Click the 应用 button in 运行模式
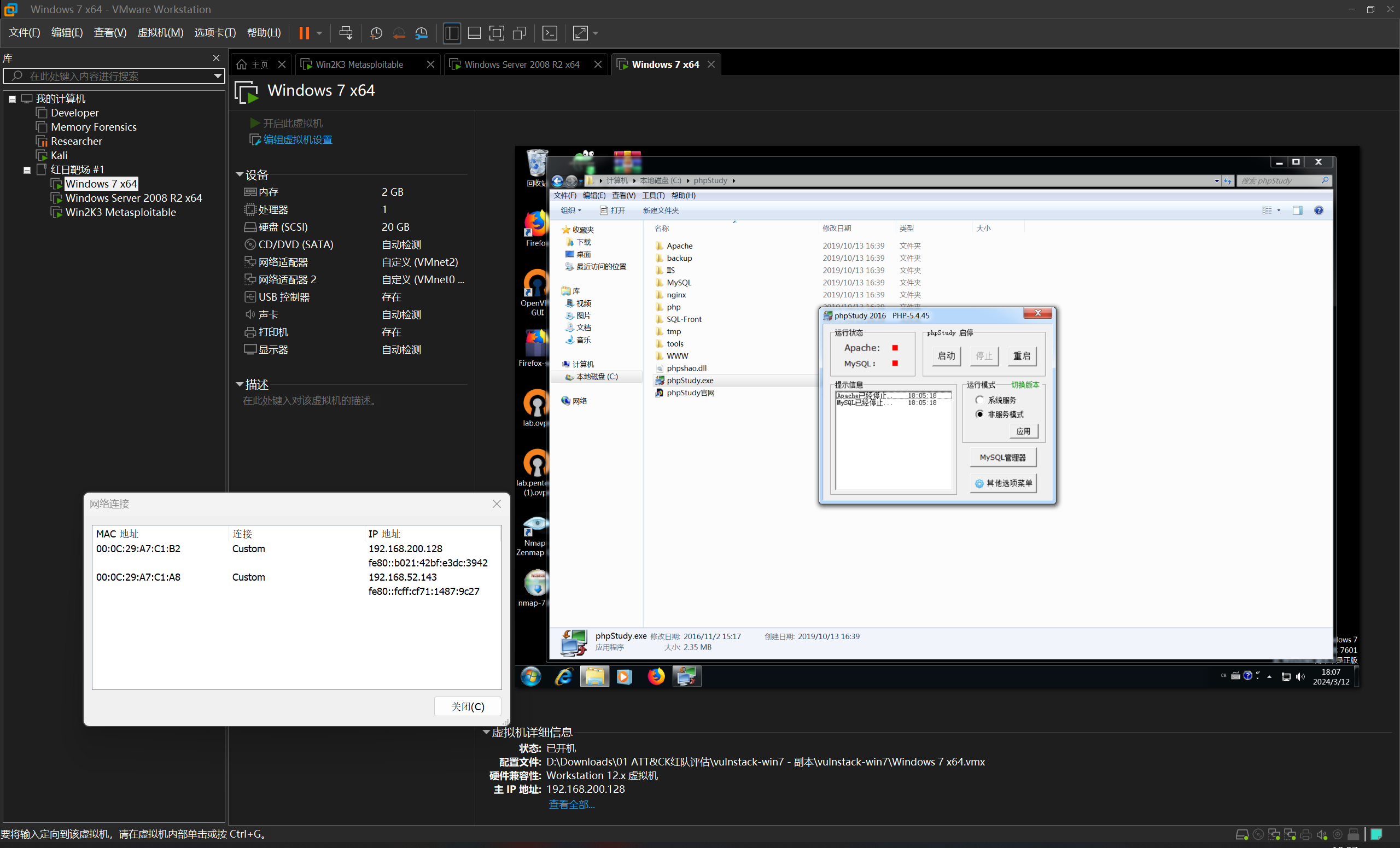Image resolution: width=1400 pixels, height=848 pixels. 1023,431
